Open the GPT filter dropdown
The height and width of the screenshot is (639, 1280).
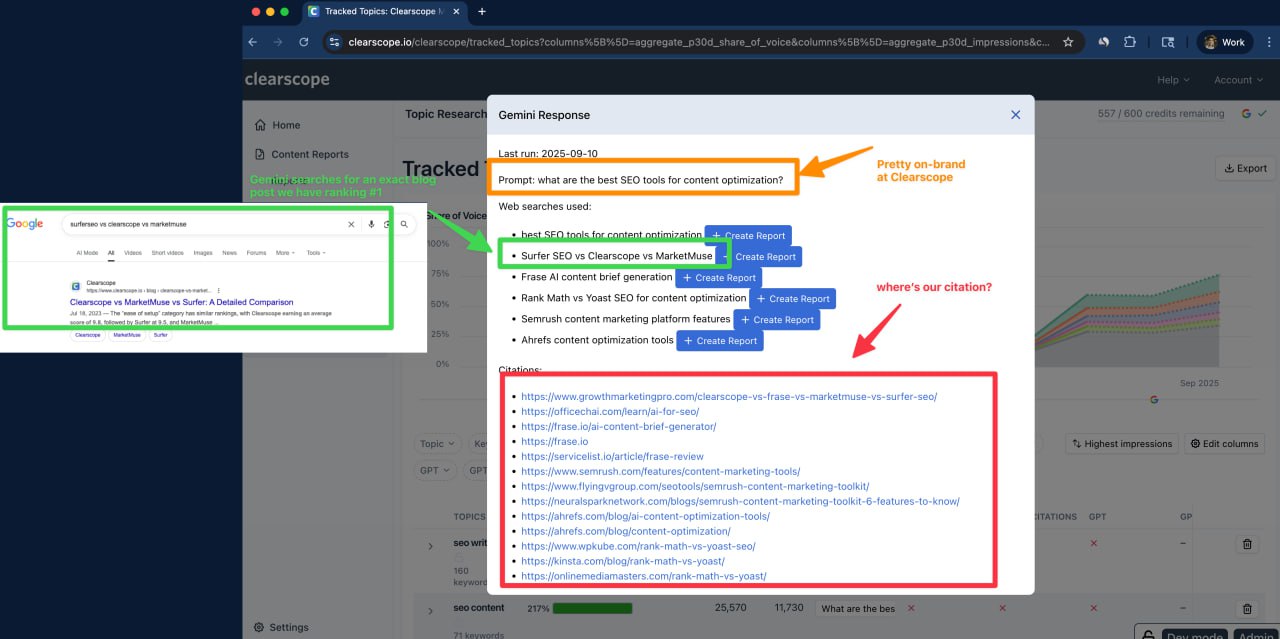[x=434, y=470]
